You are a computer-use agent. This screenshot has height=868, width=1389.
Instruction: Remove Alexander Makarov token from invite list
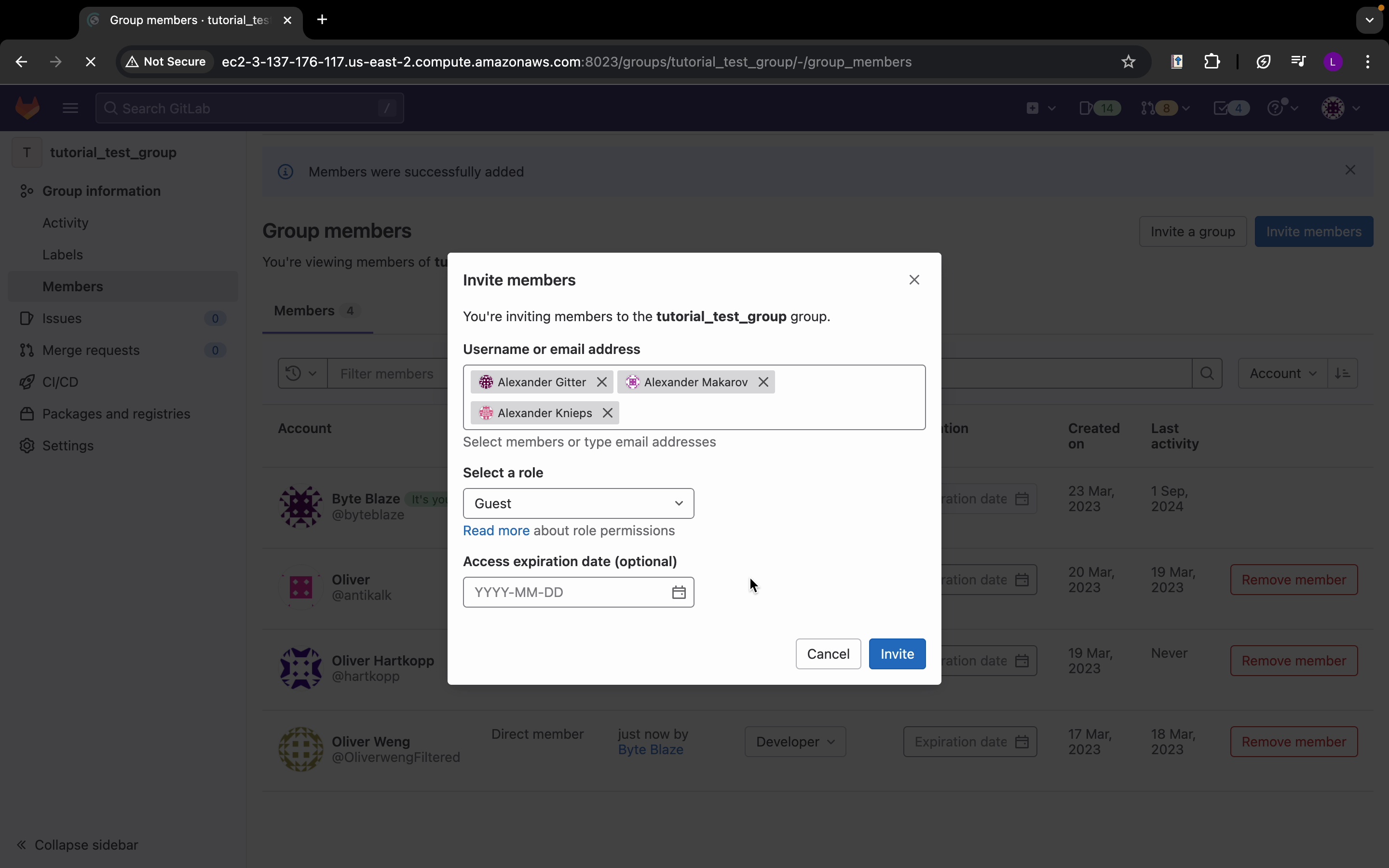pyautogui.click(x=763, y=382)
